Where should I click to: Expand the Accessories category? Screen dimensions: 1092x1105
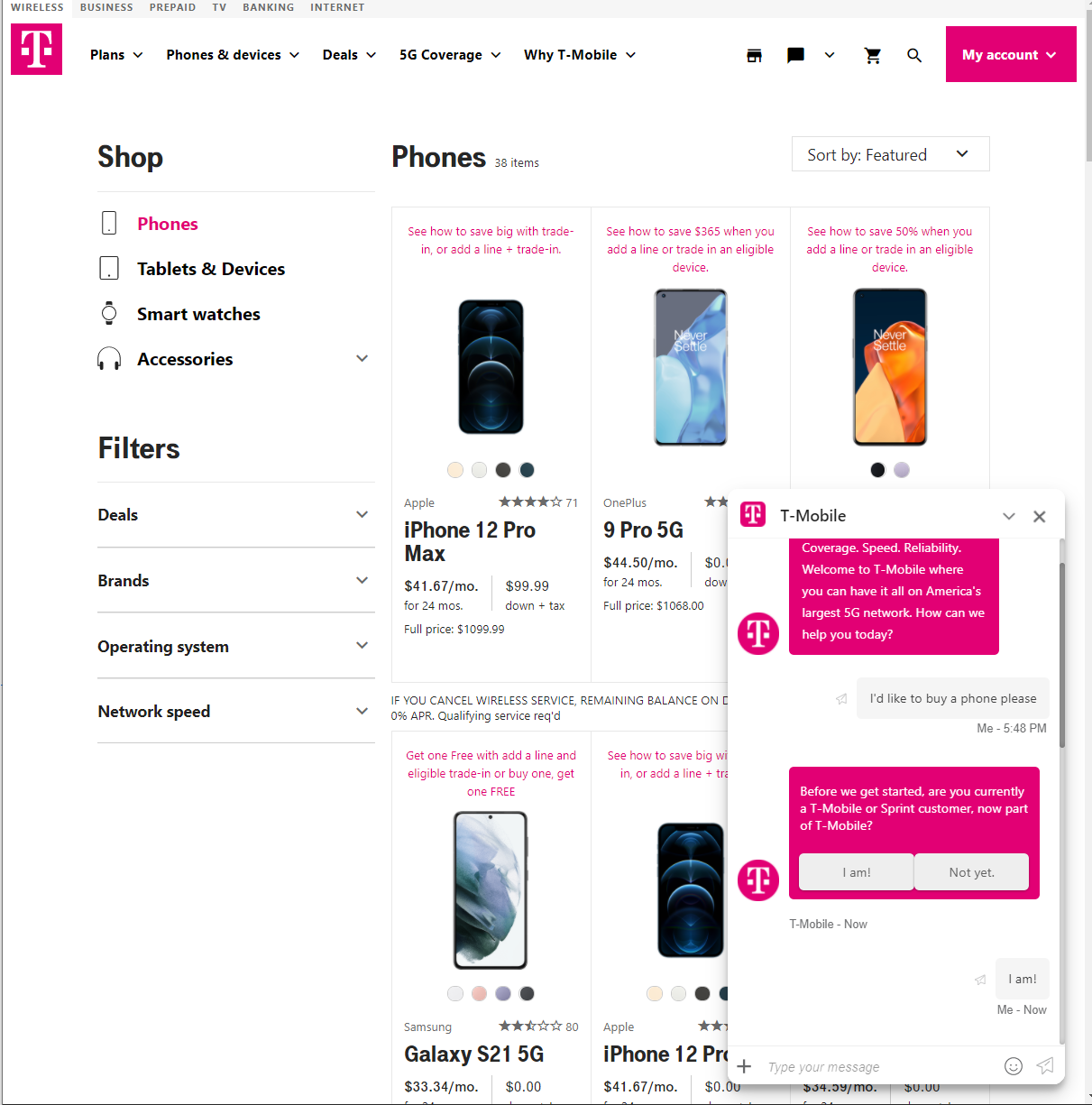tap(362, 359)
